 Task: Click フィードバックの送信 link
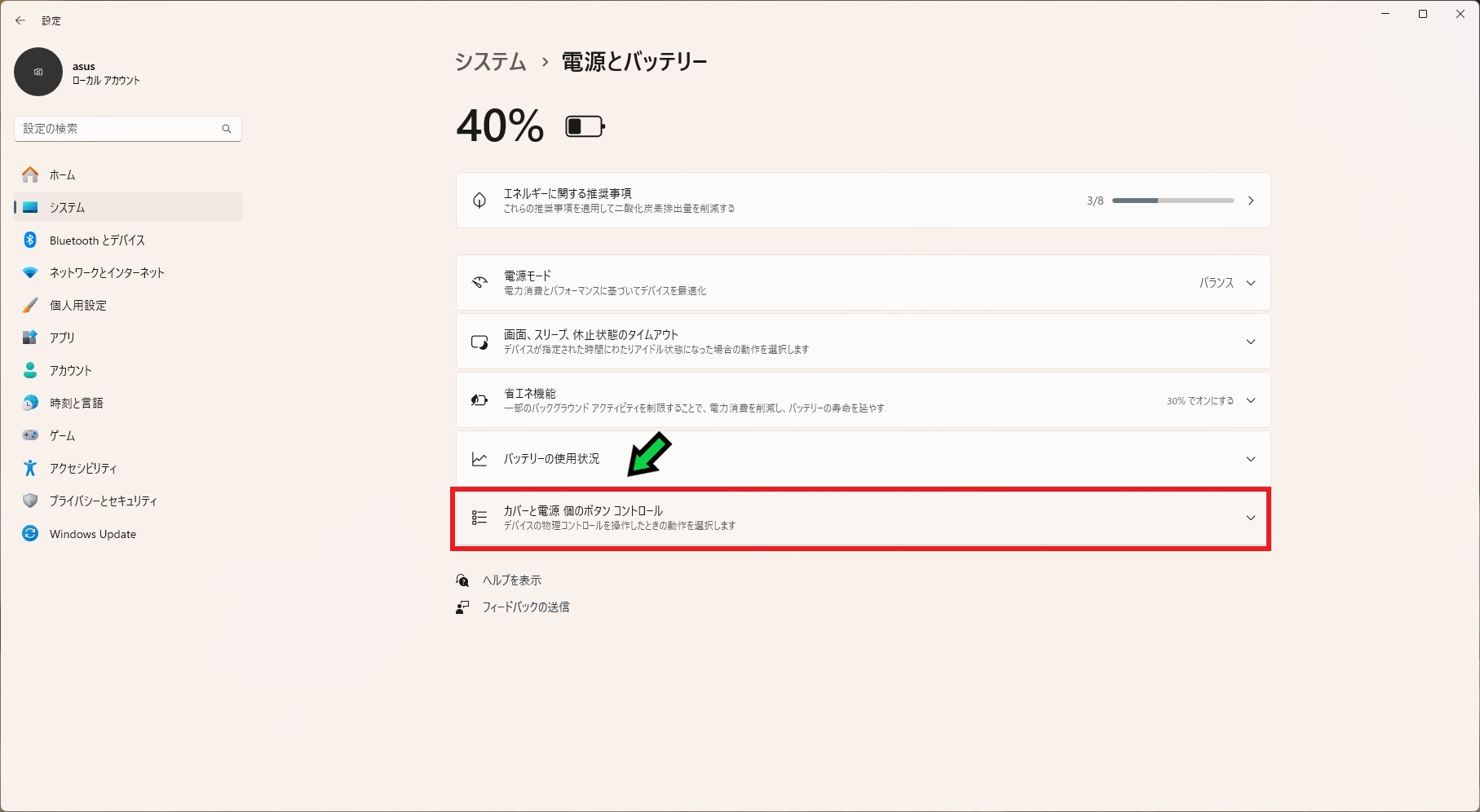[x=525, y=607]
